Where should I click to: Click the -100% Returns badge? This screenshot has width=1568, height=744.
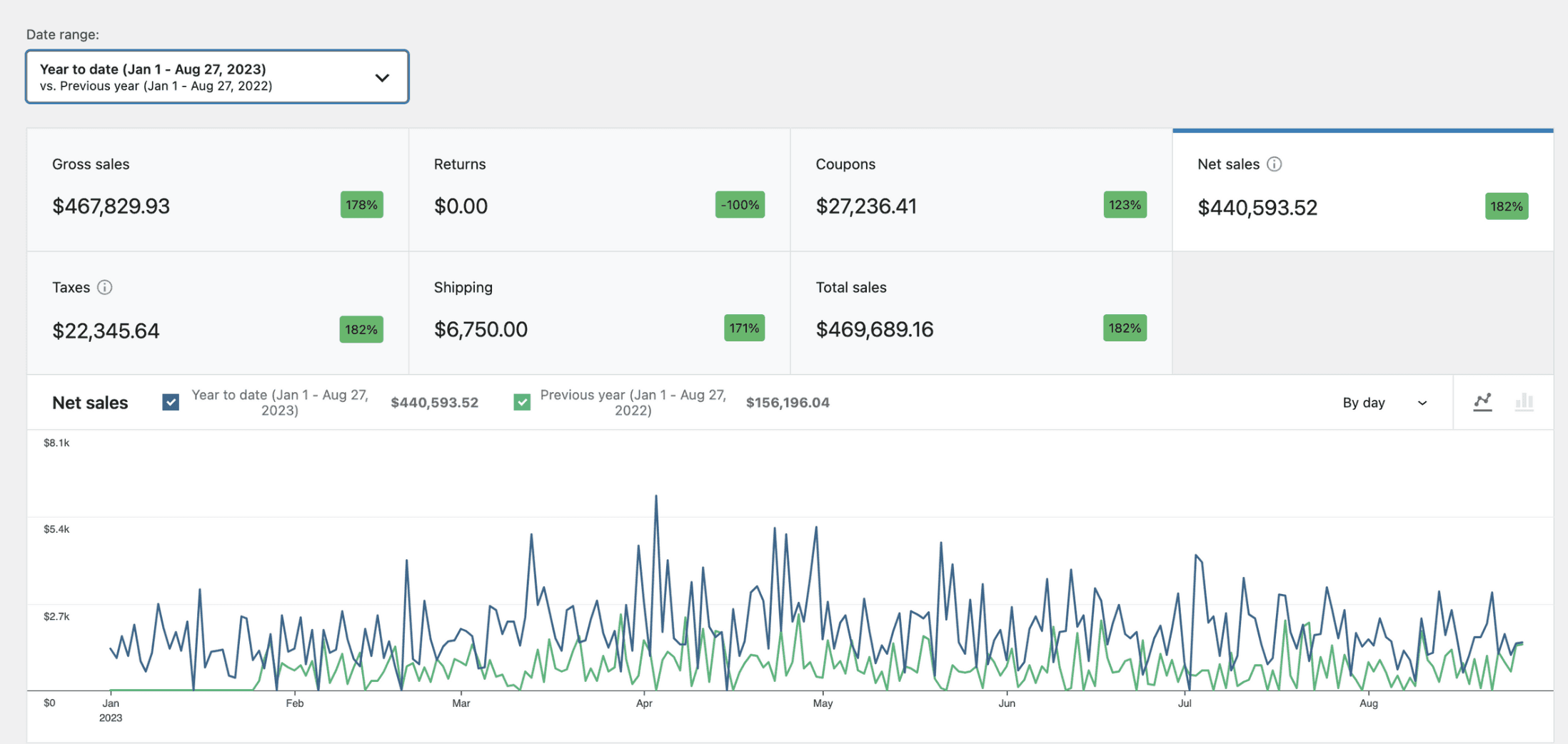[740, 205]
